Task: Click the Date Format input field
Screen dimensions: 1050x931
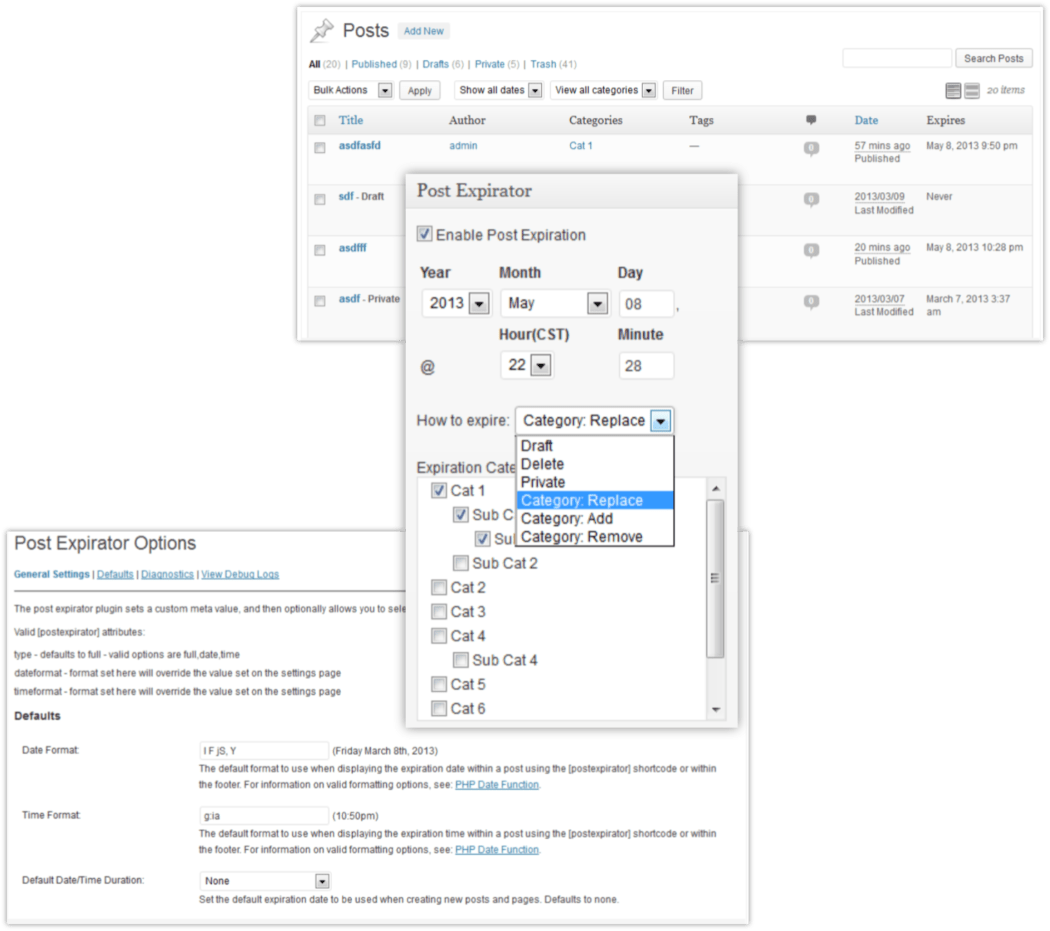Action: [x=264, y=750]
